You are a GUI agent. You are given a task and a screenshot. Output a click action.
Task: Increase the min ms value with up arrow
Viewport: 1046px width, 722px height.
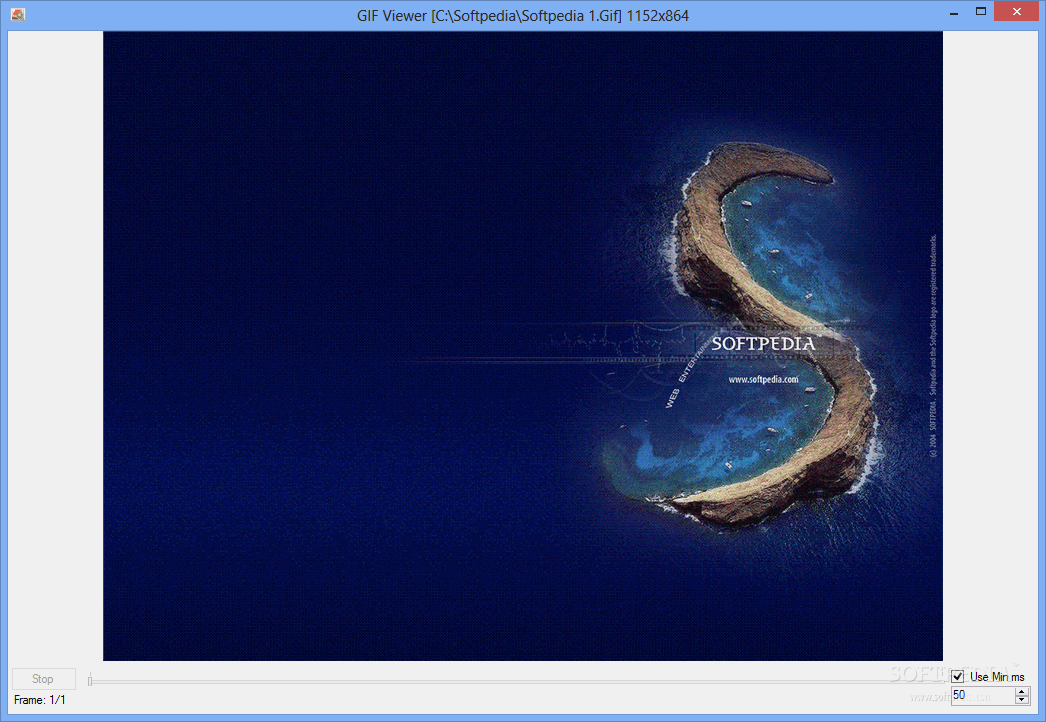pos(1022,691)
